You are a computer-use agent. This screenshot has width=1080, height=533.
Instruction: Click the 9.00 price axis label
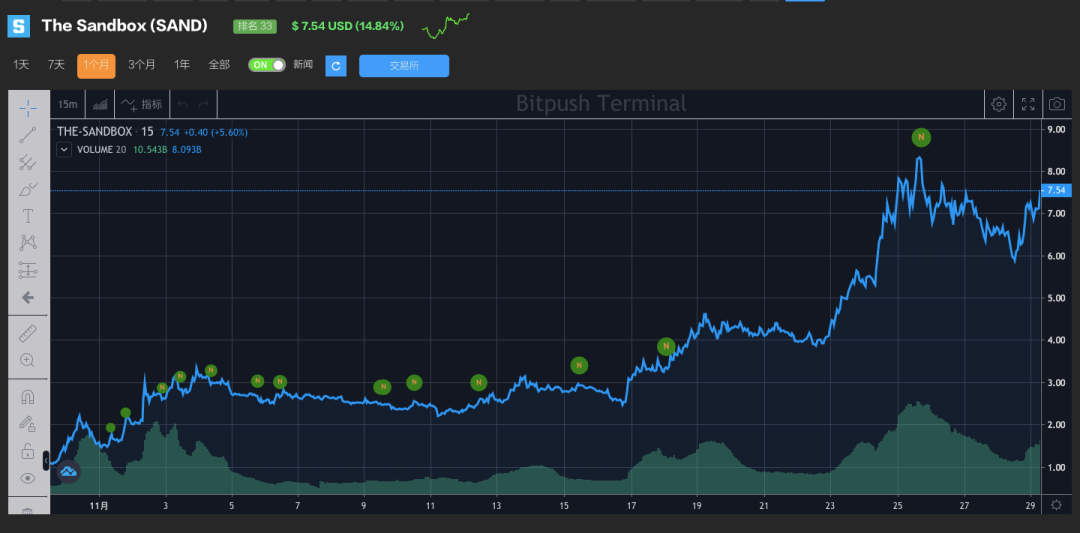[1056, 129]
